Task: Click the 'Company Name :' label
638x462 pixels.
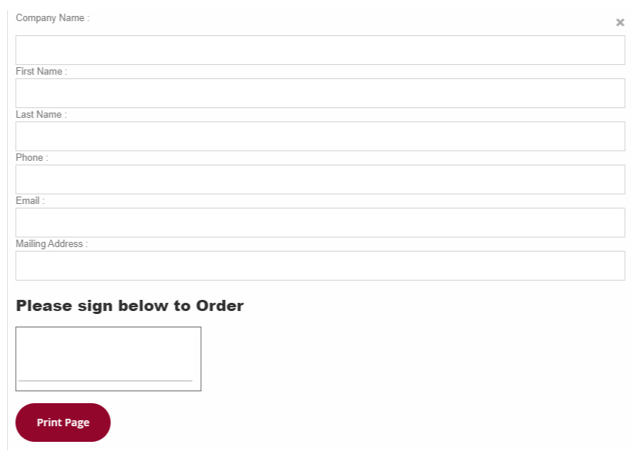Action: point(52,18)
